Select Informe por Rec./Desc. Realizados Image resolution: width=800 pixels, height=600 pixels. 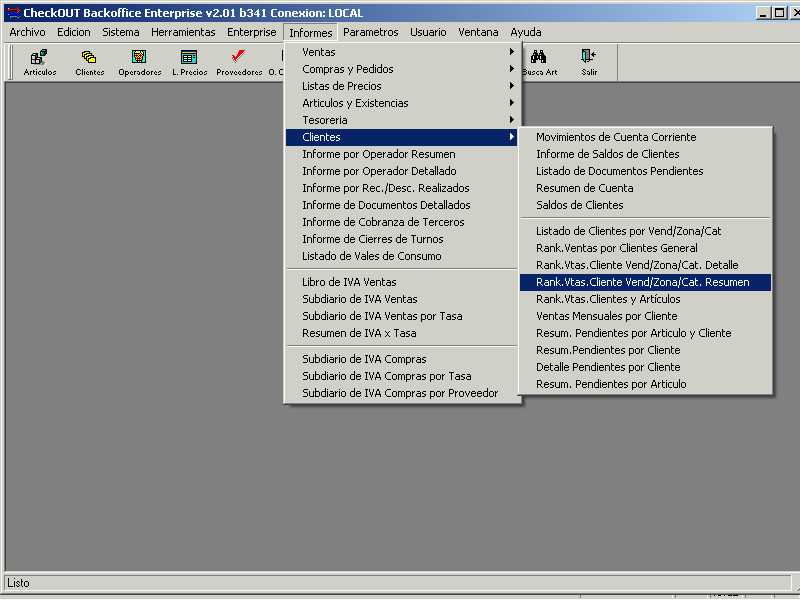[x=402, y=188]
